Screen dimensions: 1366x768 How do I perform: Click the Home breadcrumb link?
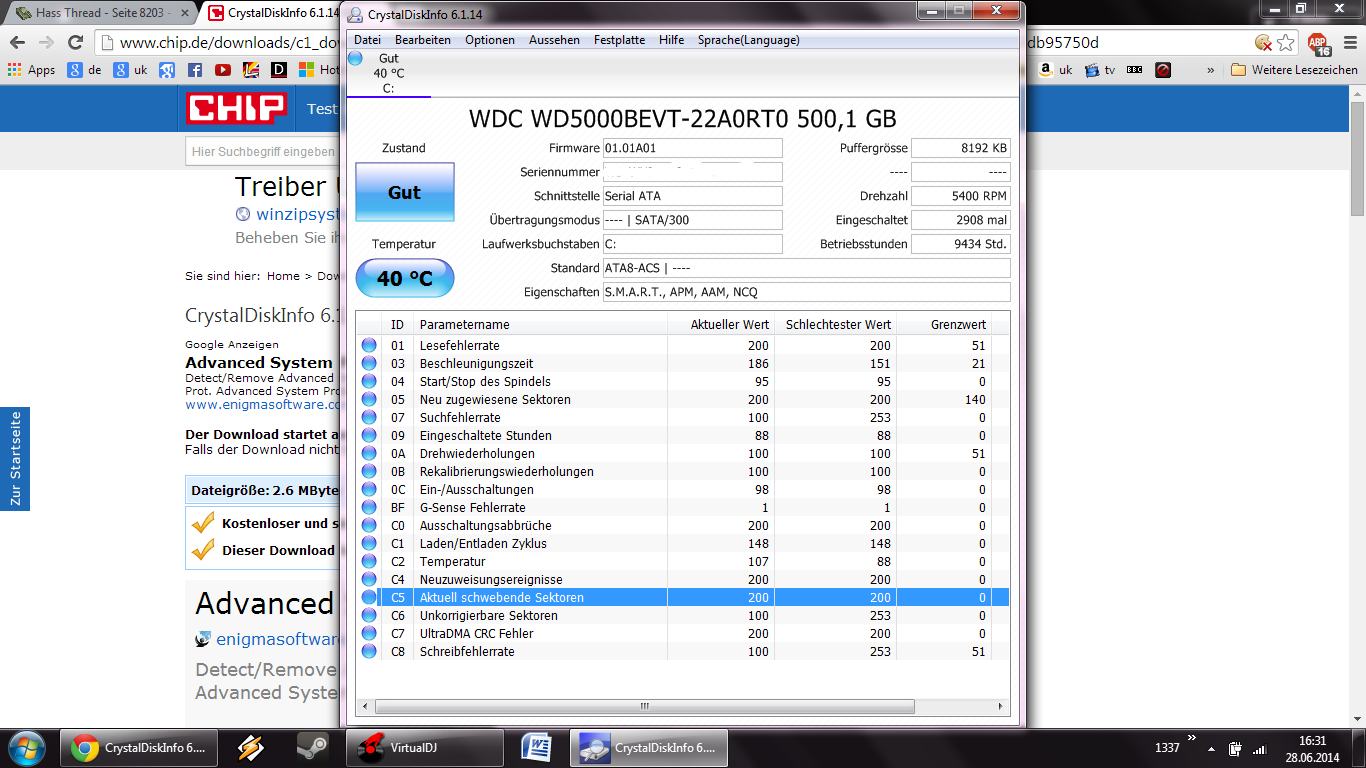[x=283, y=276]
